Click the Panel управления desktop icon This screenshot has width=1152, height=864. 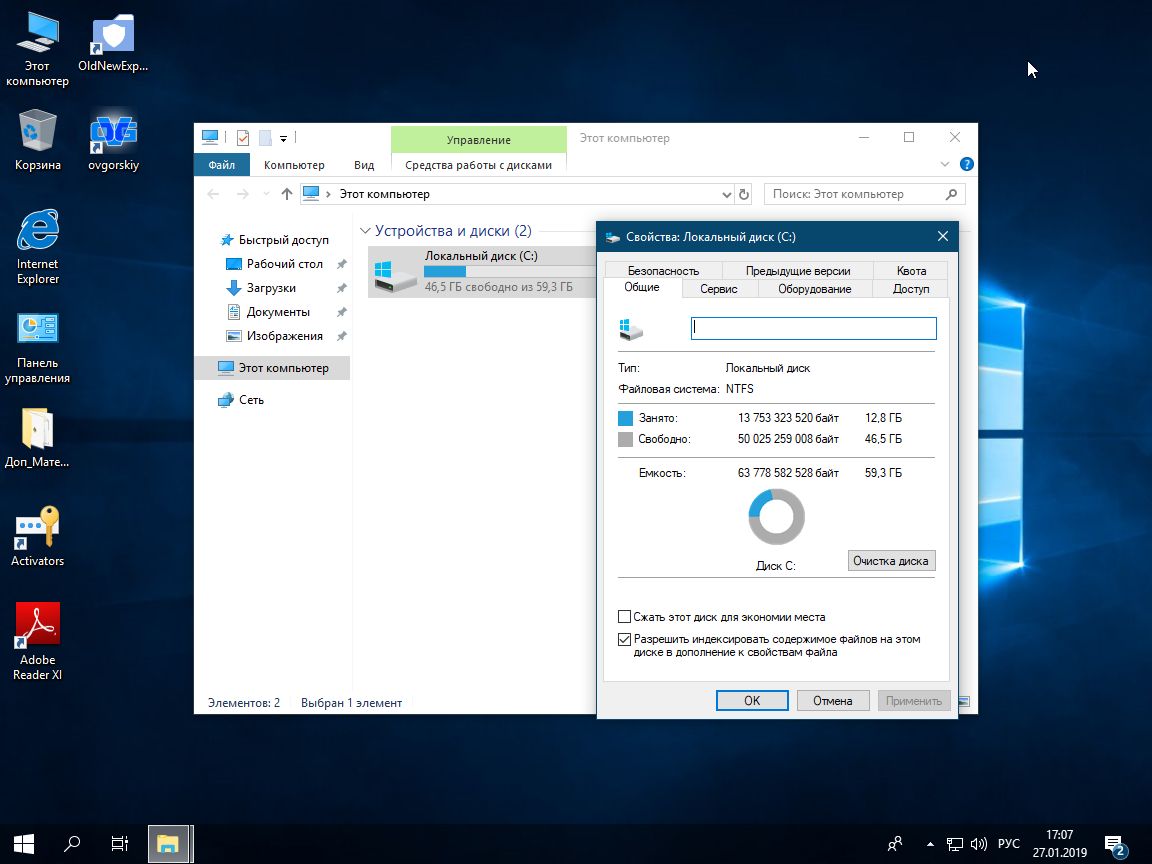coord(37,331)
